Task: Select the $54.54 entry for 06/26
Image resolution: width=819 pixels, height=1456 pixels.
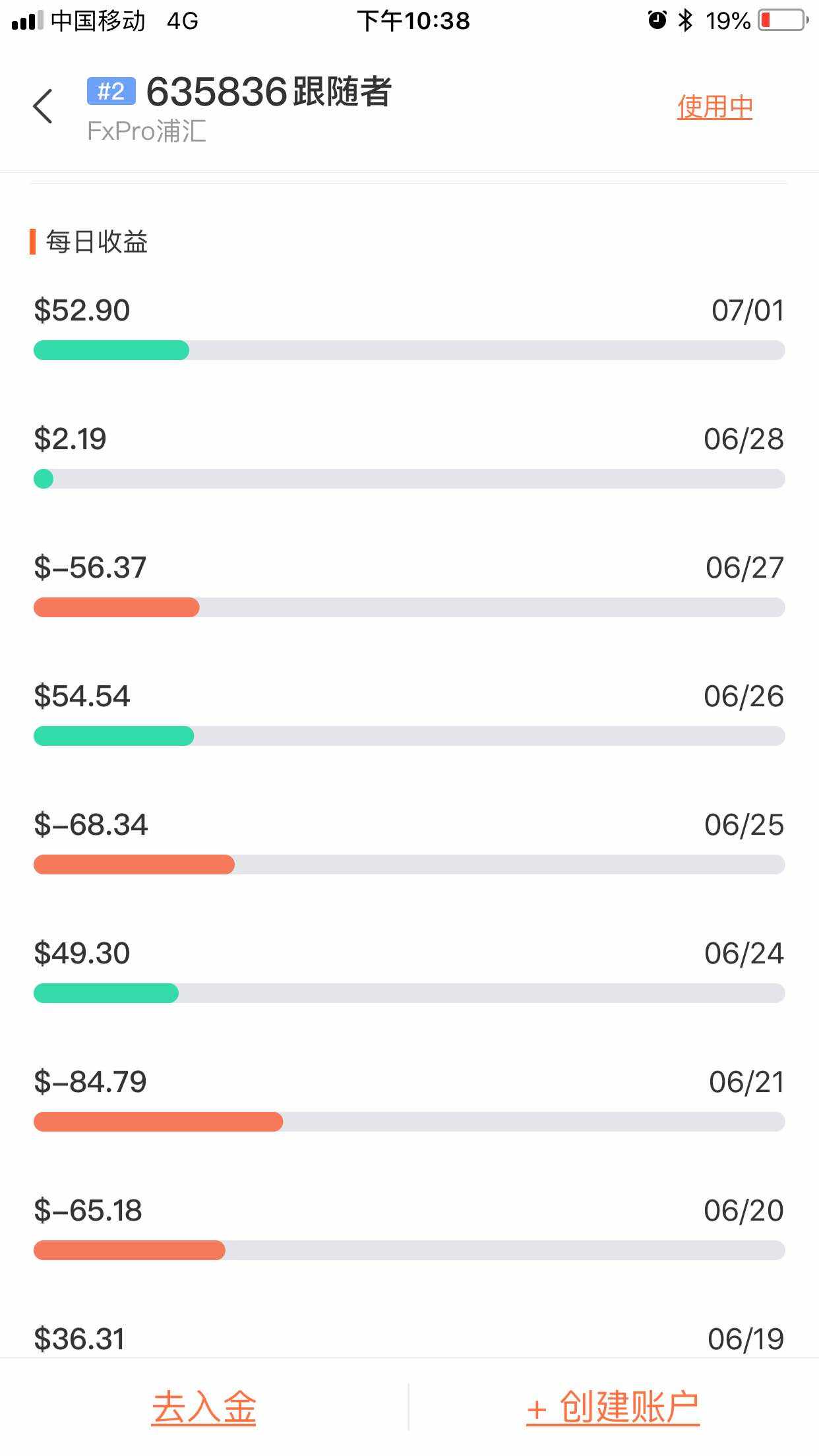Action: tap(409, 715)
